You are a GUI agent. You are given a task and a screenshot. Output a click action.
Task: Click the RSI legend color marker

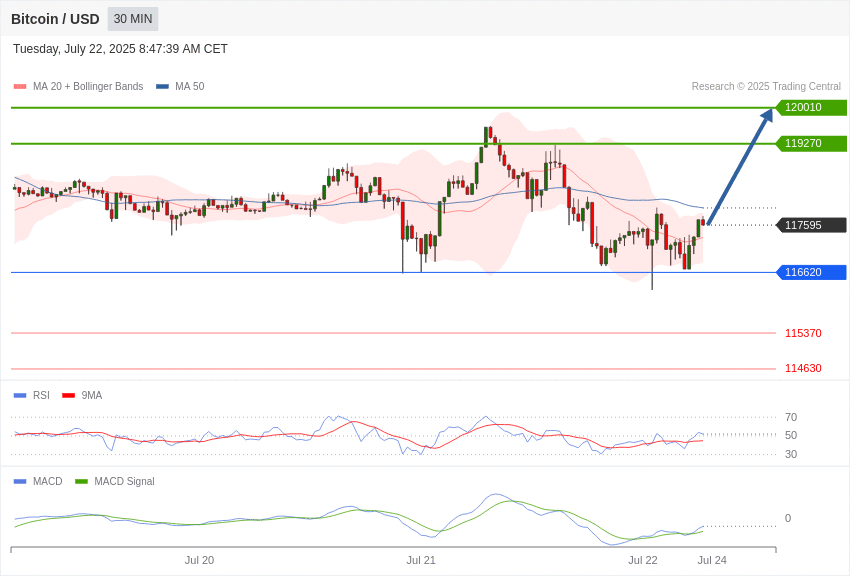20,396
